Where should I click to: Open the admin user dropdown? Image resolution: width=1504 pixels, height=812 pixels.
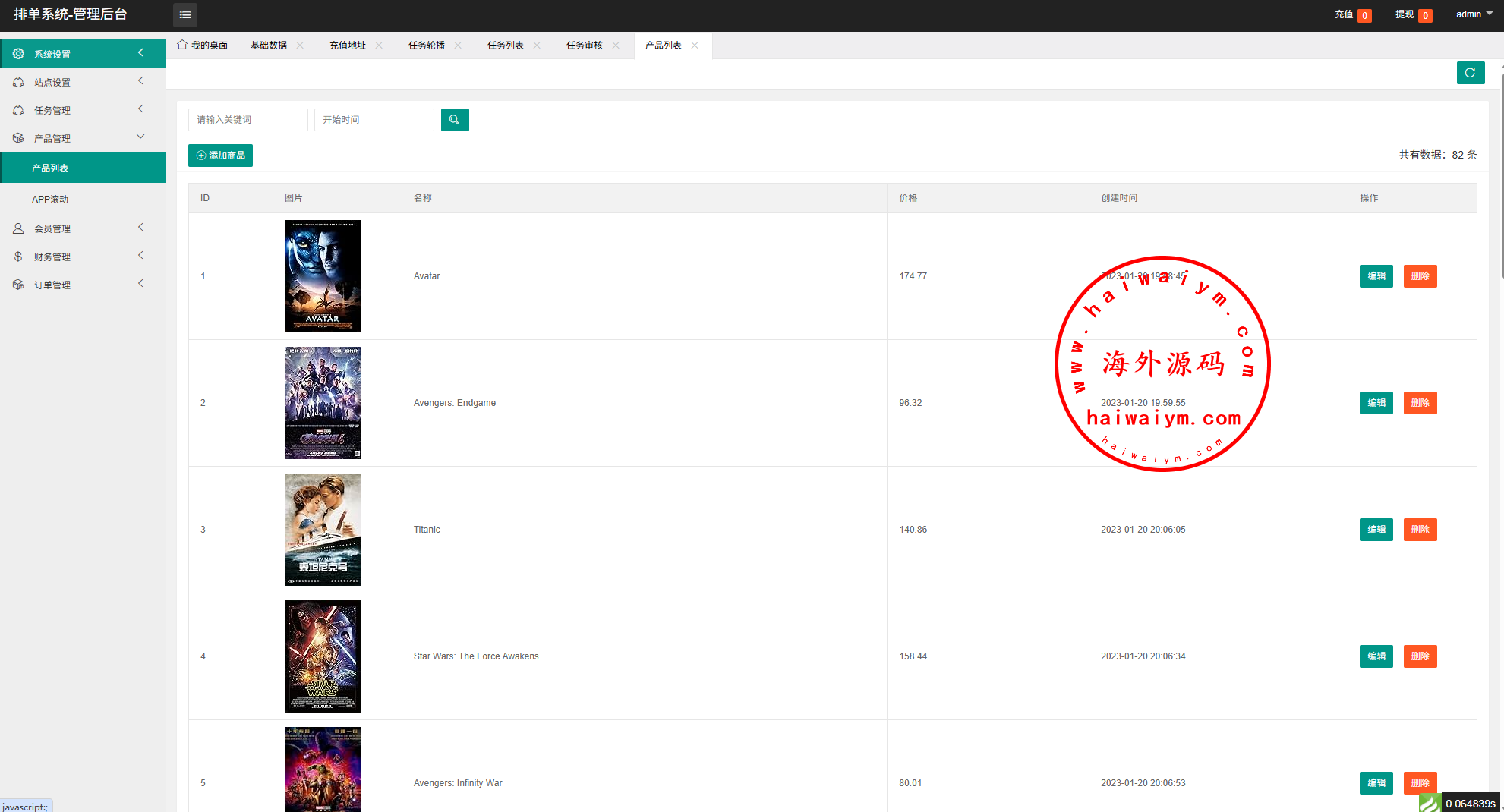tap(1474, 14)
